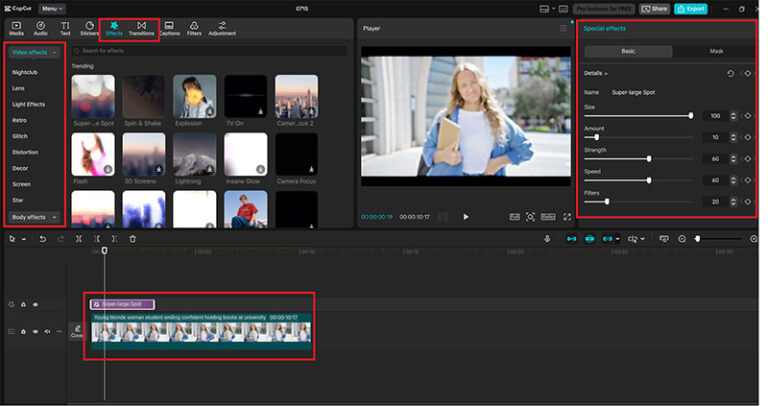Mute the main video track
Screen dimensions: 768x406
pyautogui.click(x=48, y=332)
